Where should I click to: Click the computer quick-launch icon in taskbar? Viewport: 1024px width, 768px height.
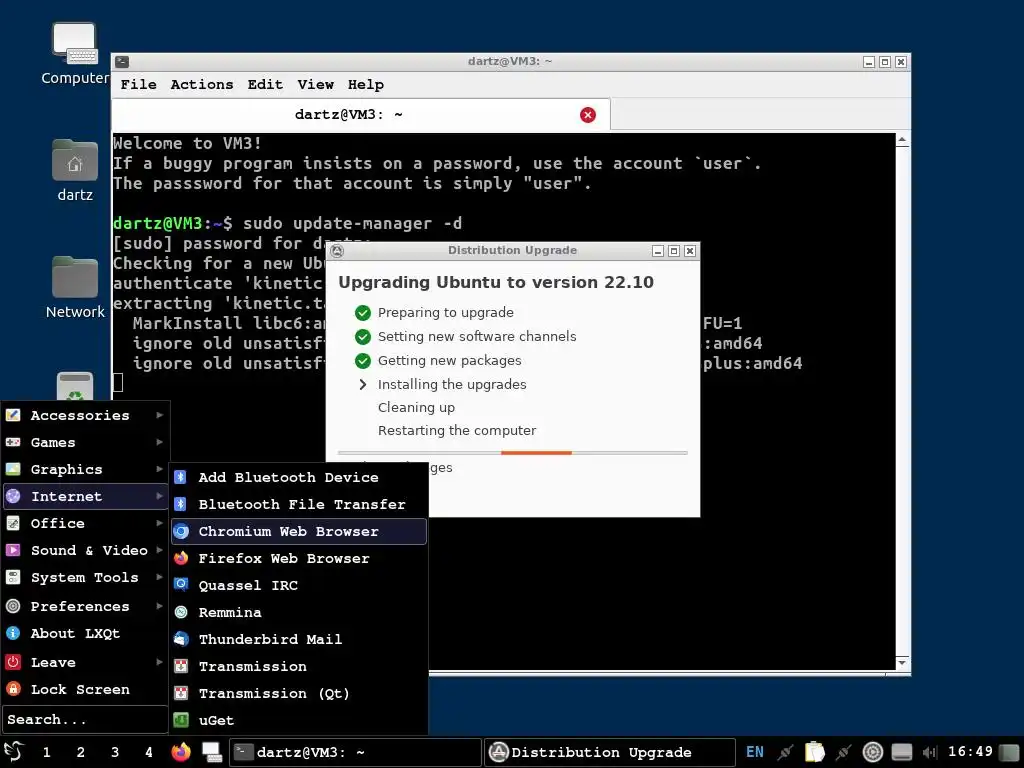point(212,752)
